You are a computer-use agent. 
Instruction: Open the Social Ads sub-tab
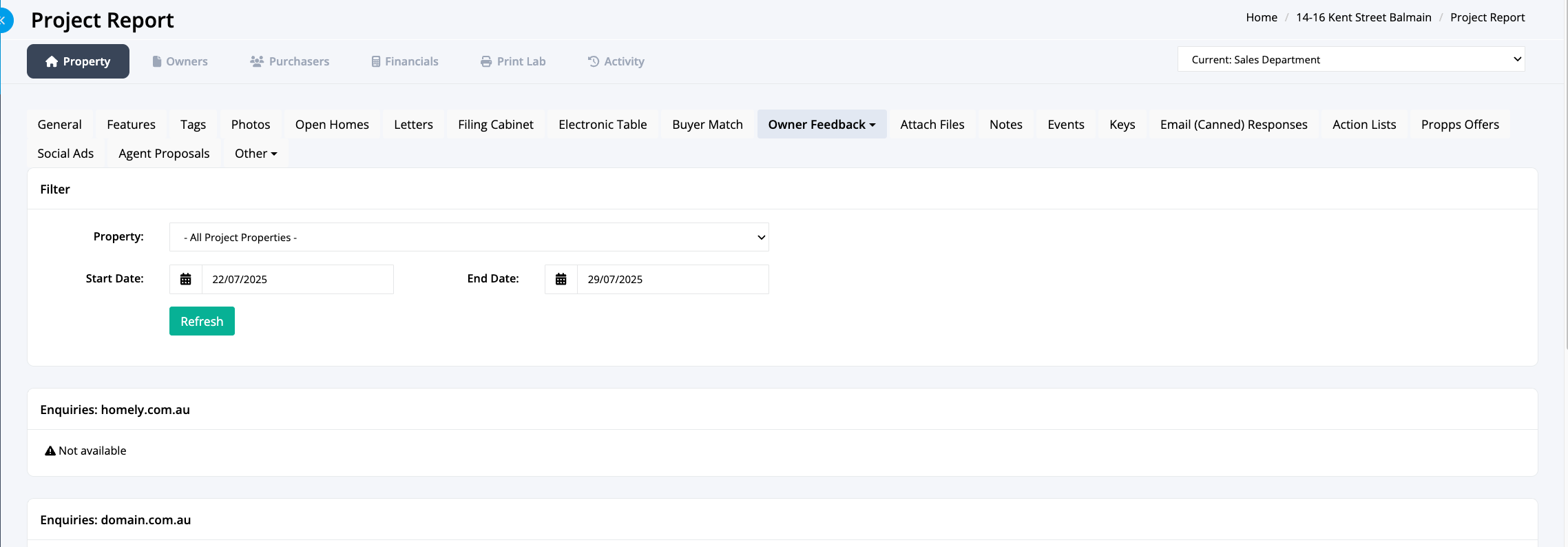[x=65, y=153]
